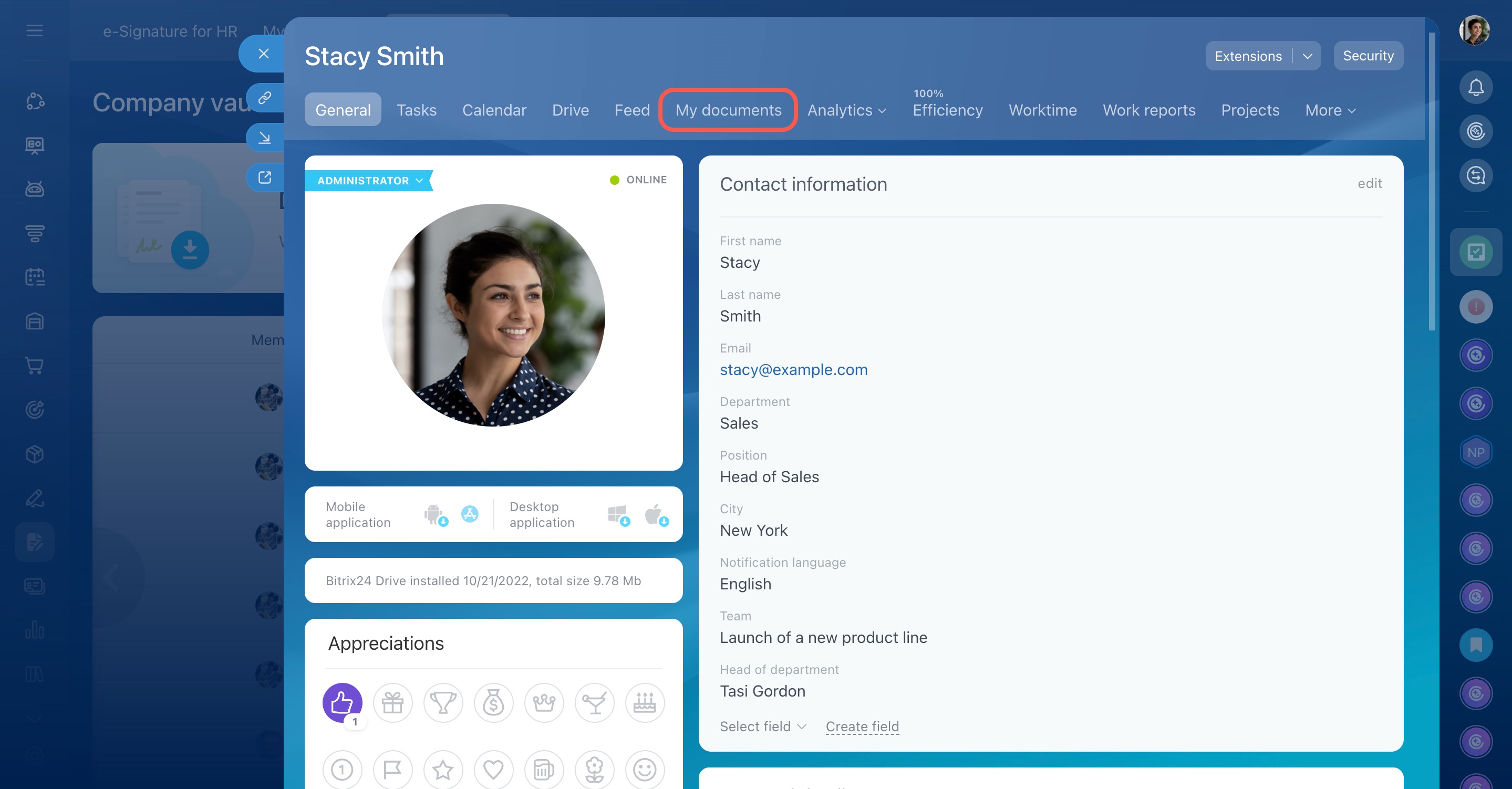The height and width of the screenshot is (789, 1512).
Task: Give a thumbs-up appreciation
Action: (x=342, y=703)
